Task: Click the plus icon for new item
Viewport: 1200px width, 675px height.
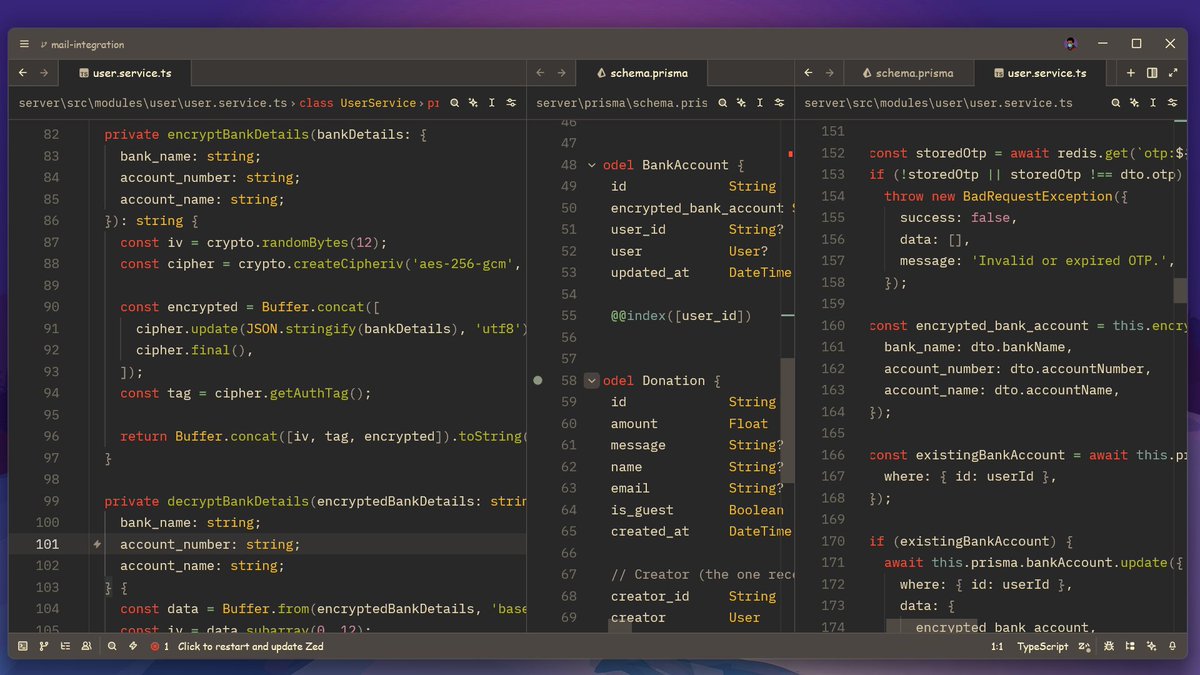Action: click(x=1131, y=73)
